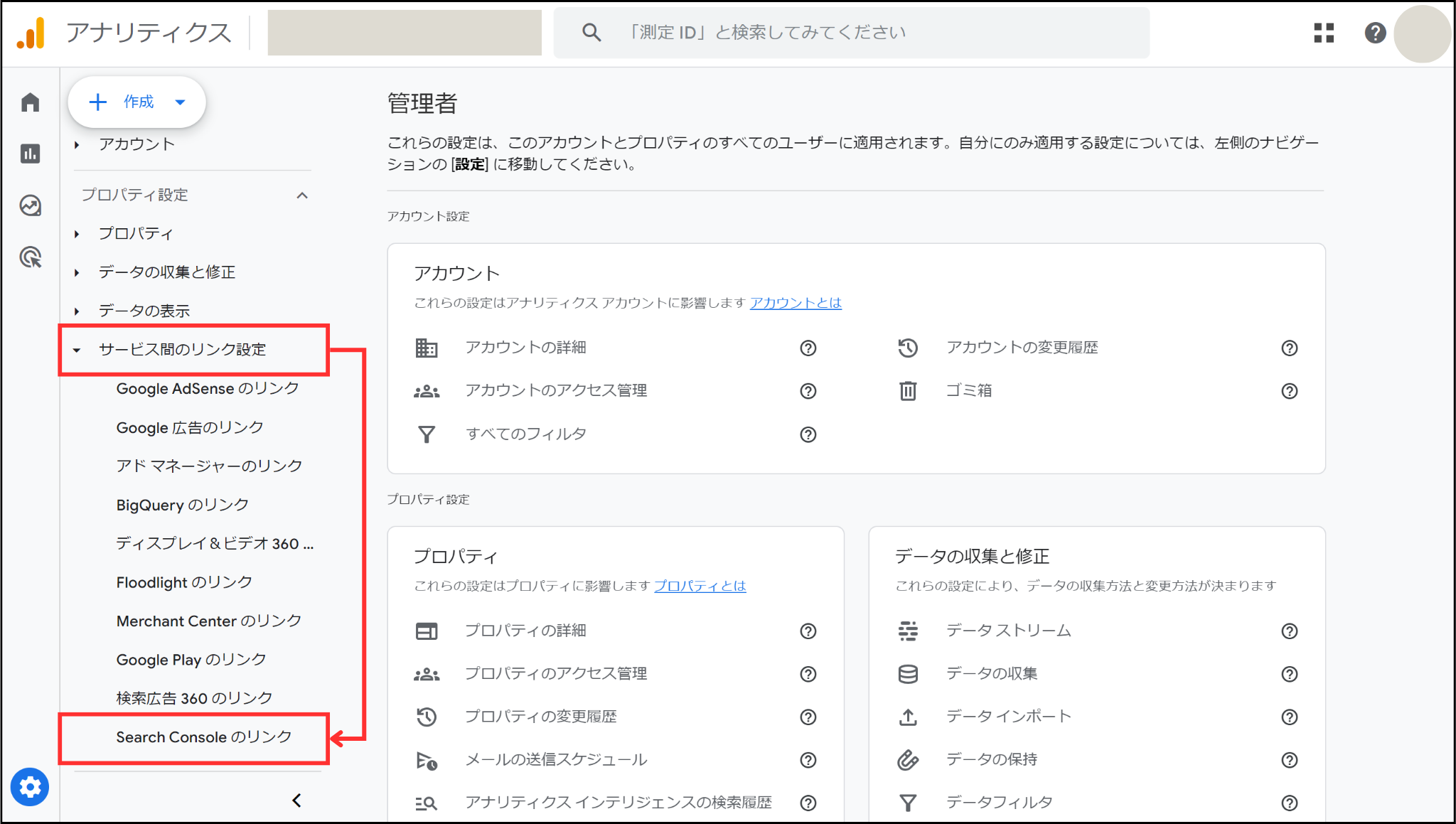Click the history icon beside プロパティの変更履歴
Viewport: 1456px width, 824px height.
pyautogui.click(x=427, y=717)
